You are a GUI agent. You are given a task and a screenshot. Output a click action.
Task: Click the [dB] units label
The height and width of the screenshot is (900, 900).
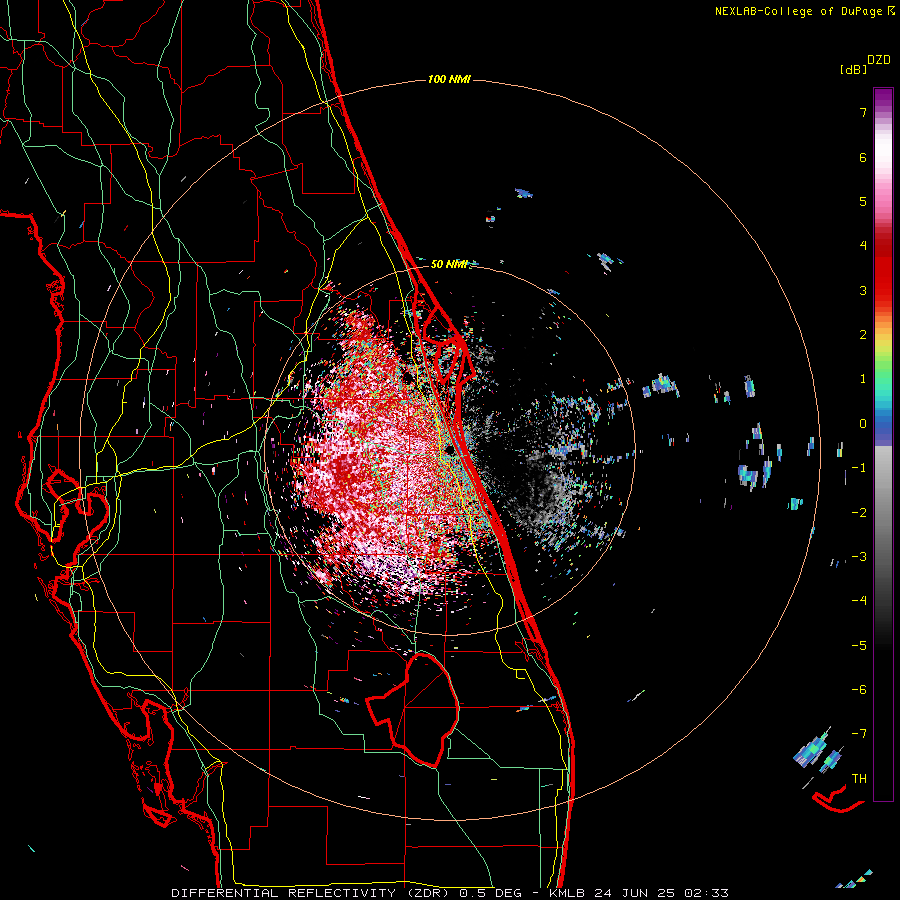point(854,70)
